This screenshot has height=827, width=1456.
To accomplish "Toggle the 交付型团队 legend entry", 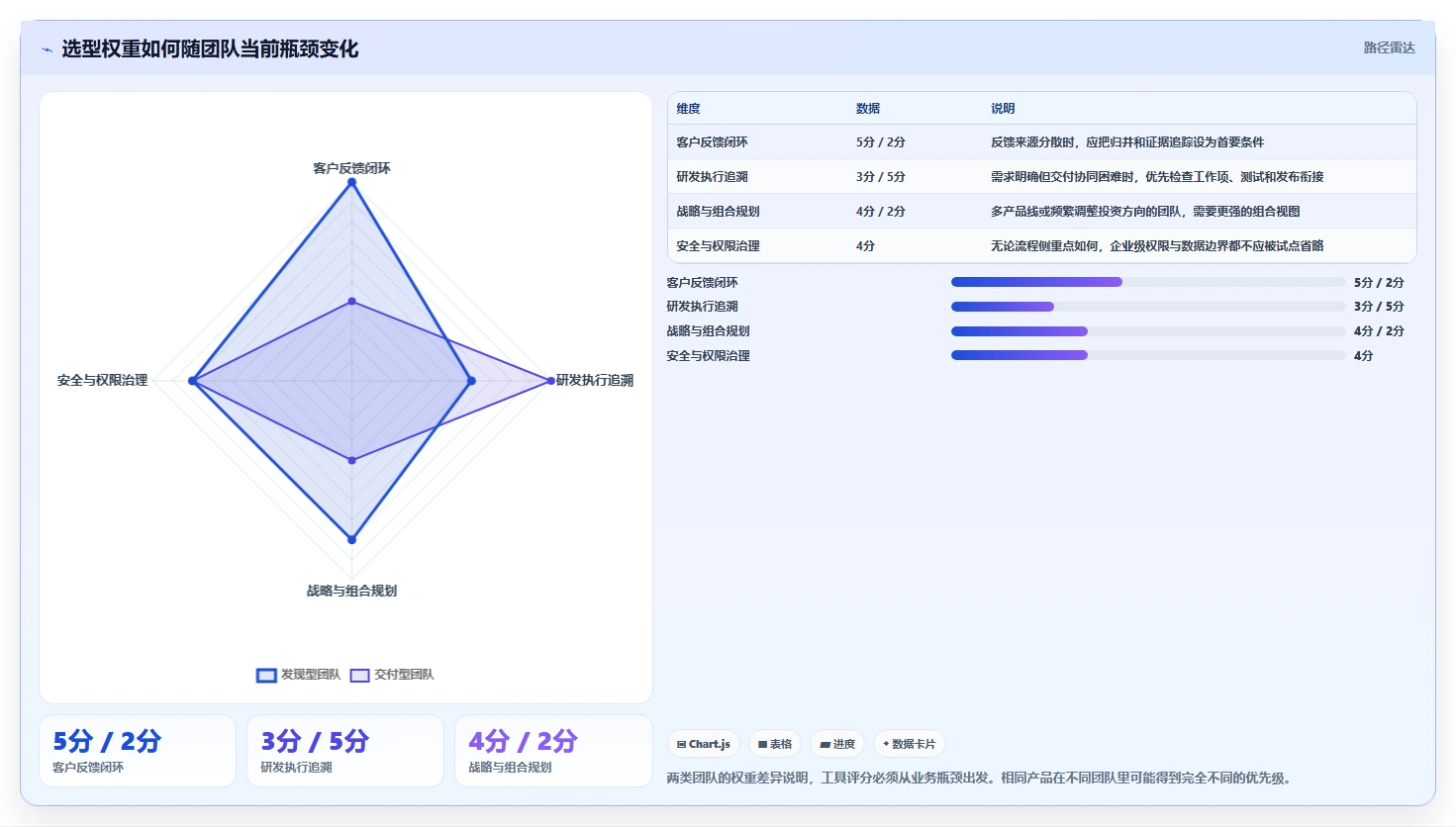I will (x=392, y=675).
